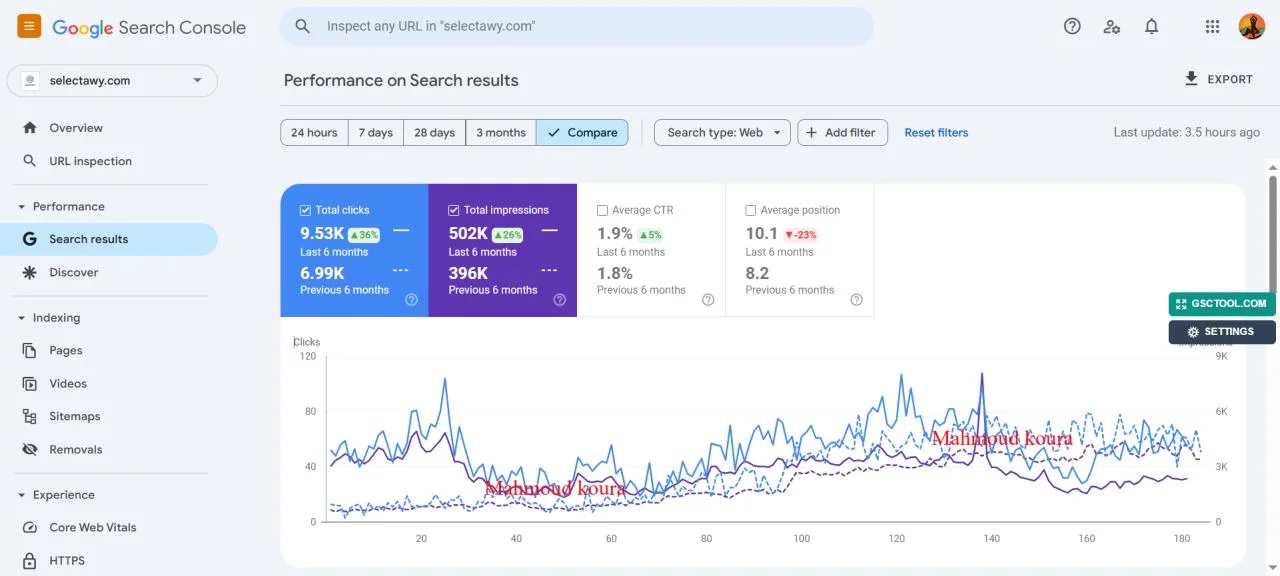Open the Help question mark icon
The height and width of the screenshot is (576, 1280).
1072,27
